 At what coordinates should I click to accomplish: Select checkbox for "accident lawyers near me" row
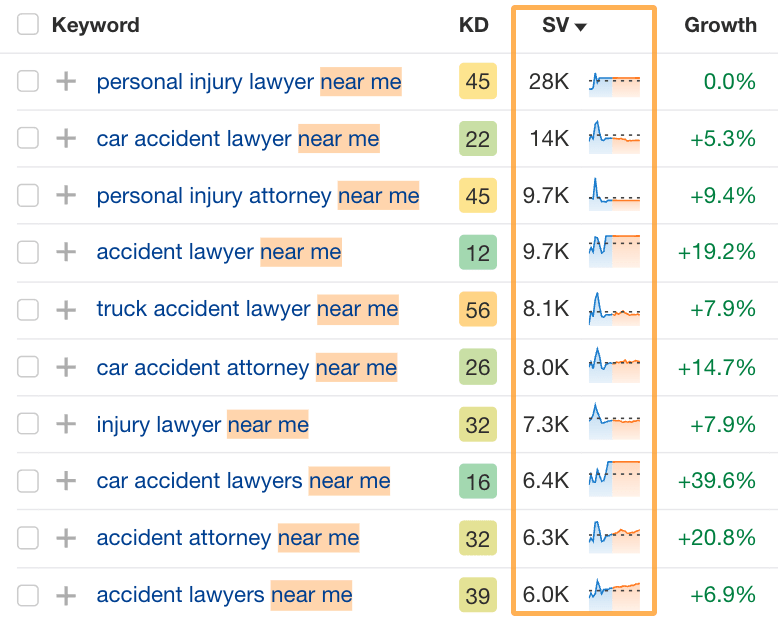29,596
